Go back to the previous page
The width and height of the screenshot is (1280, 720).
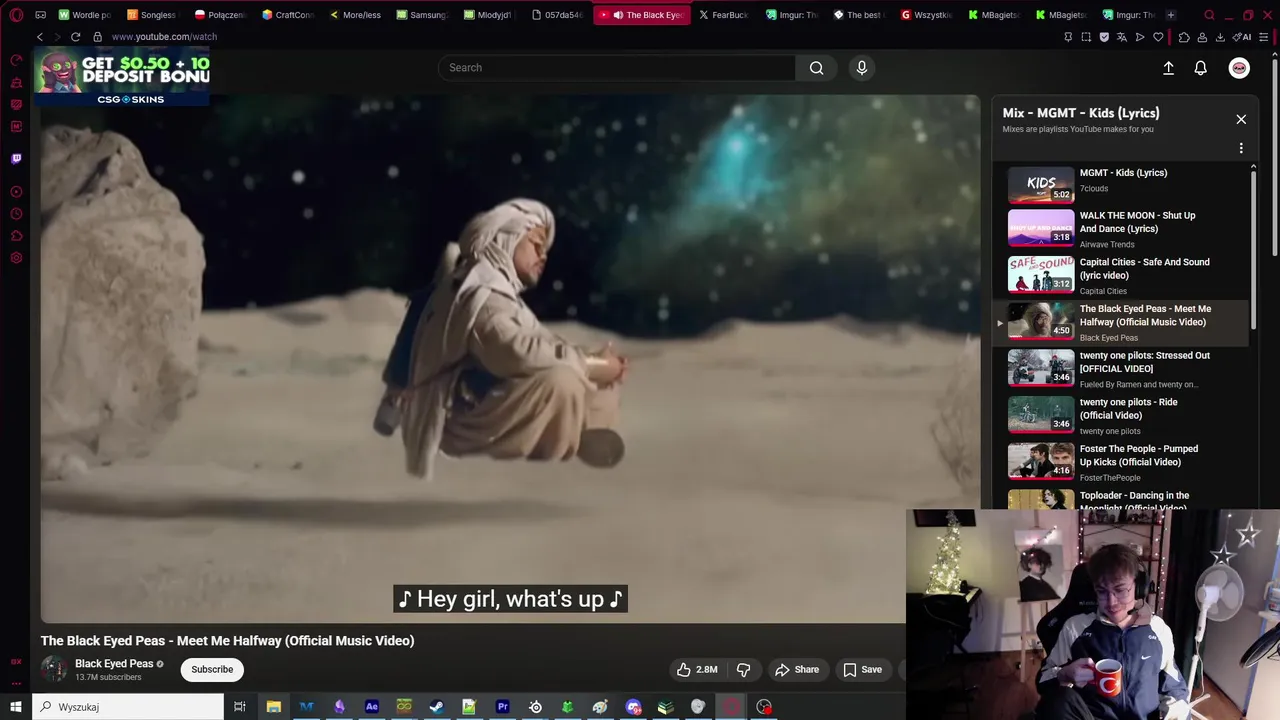40,37
